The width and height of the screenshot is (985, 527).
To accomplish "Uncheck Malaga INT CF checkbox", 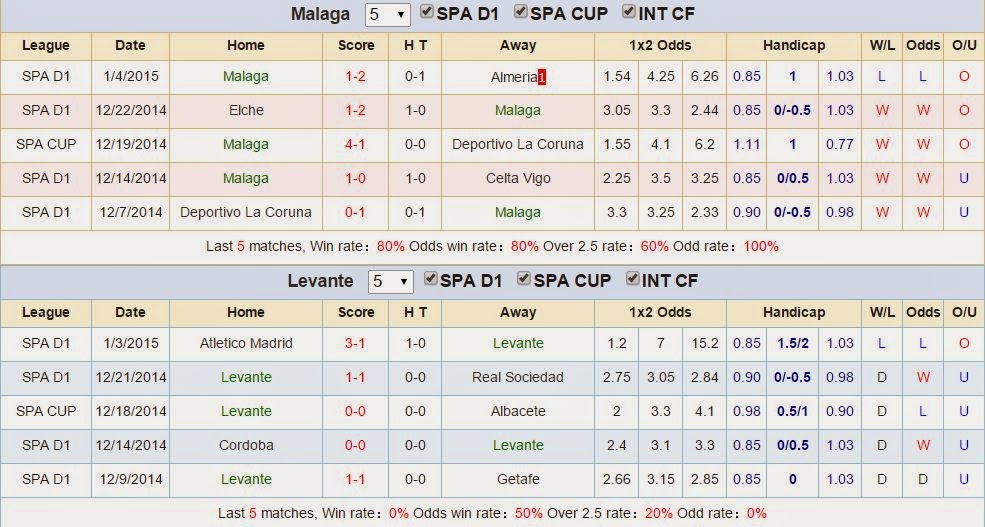I will (629, 11).
